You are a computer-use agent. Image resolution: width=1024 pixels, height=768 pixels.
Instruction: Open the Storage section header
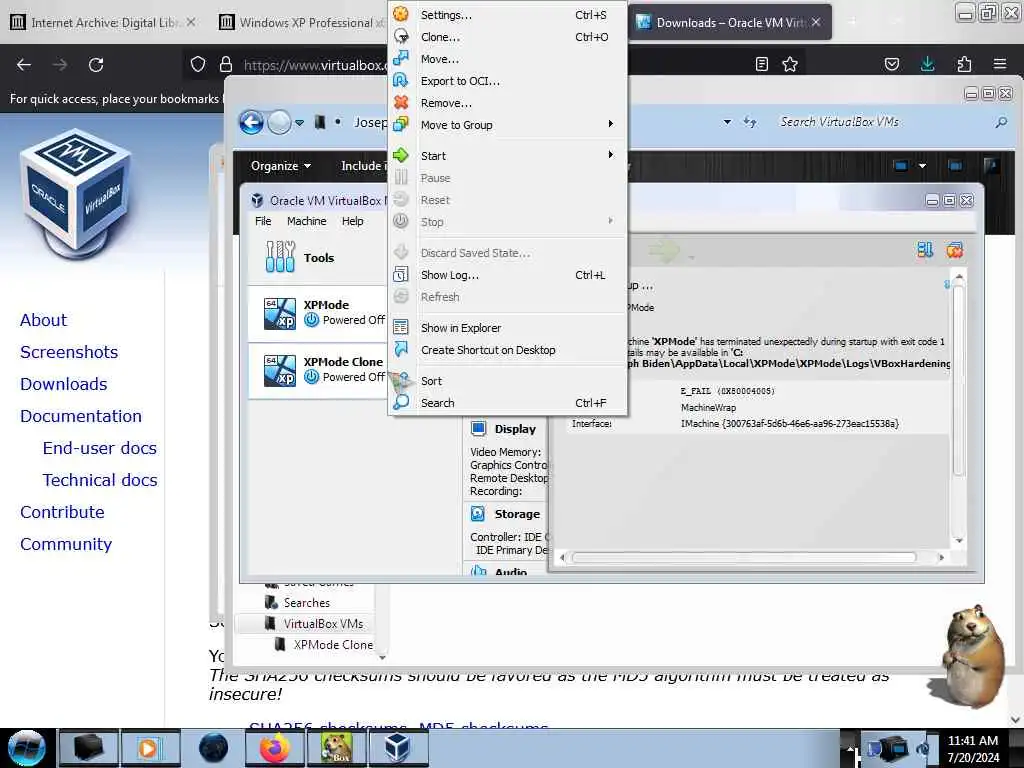517,514
